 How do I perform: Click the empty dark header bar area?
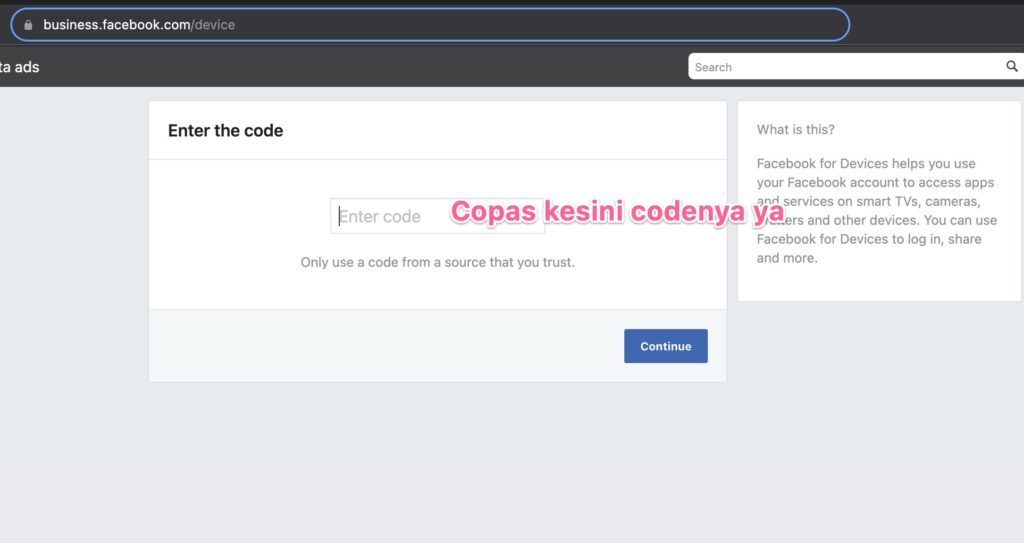(x=360, y=67)
